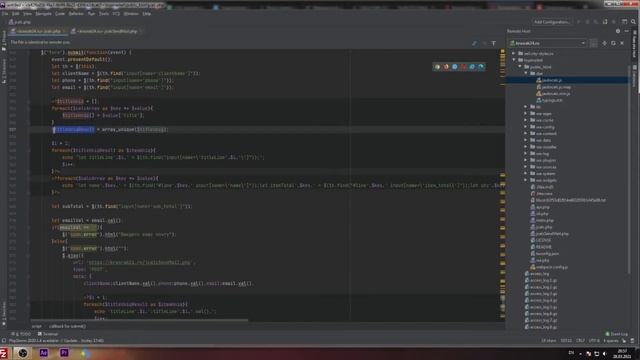Toggle the Remote Host side tool button
The height and width of the screenshot is (360, 640).
pyautogui.click(x=634, y=45)
